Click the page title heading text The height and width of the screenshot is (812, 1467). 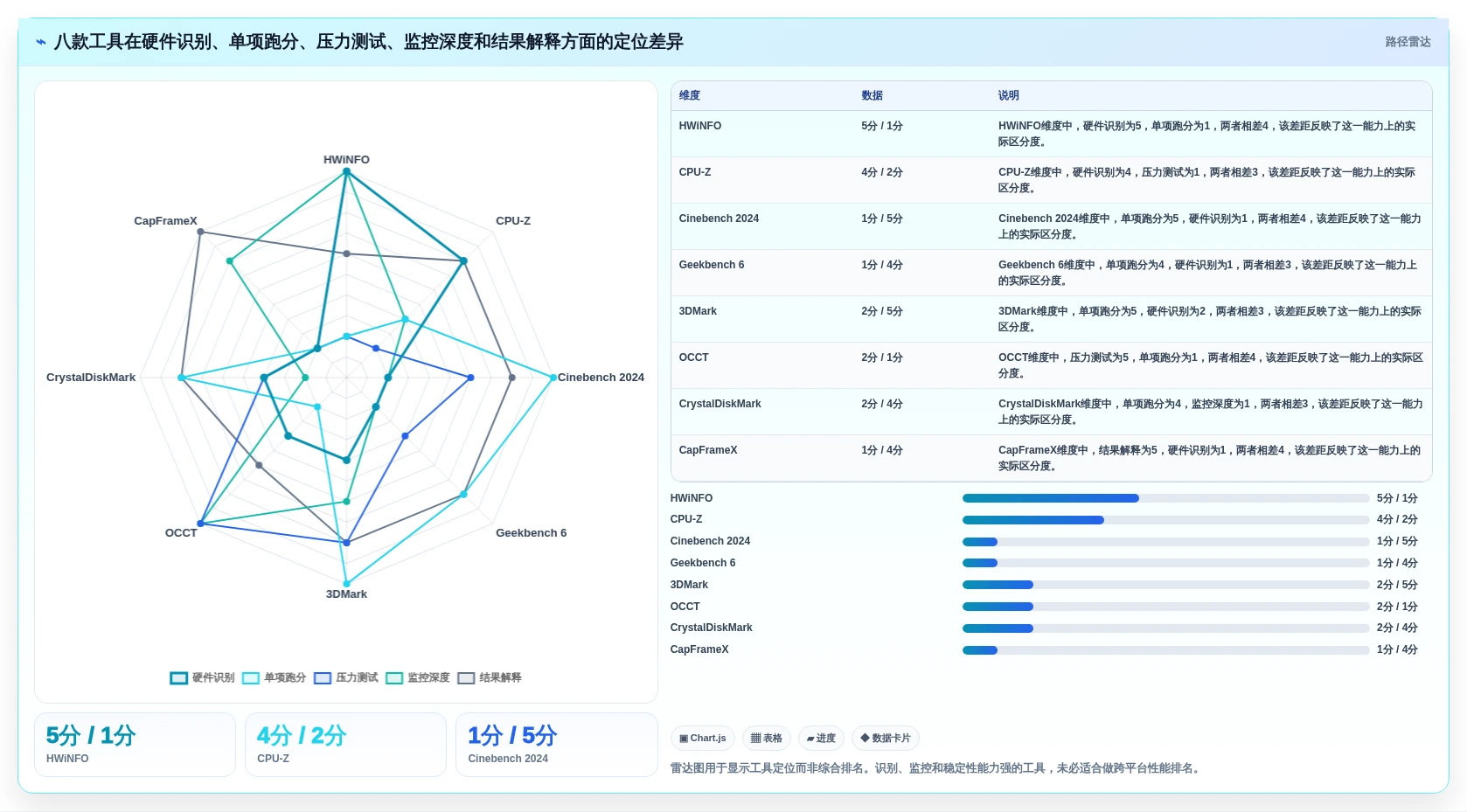(x=368, y=42)
